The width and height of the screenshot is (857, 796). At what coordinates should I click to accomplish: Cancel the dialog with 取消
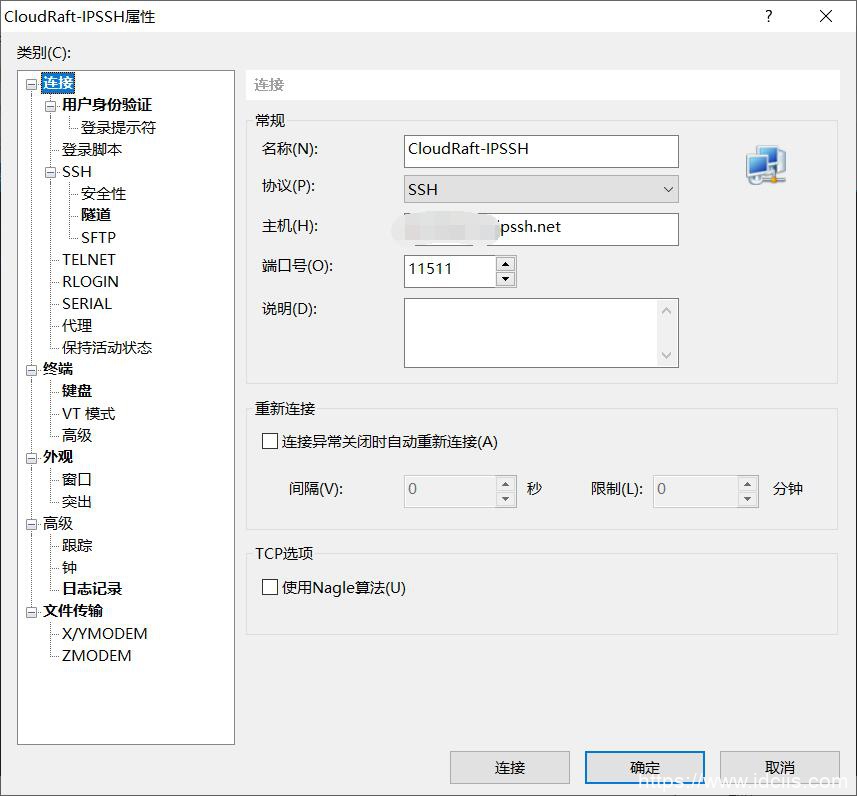(x=779, y=767)
